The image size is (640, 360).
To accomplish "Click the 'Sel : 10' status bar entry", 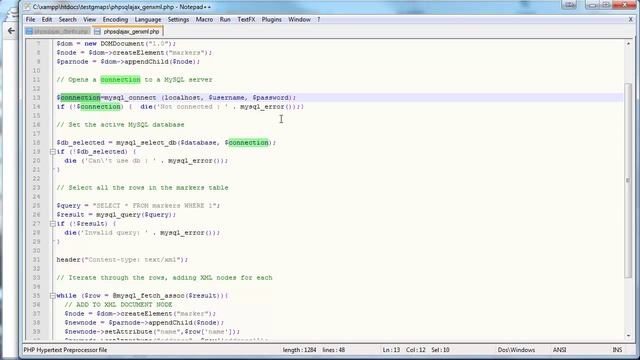I will point(440,350).
